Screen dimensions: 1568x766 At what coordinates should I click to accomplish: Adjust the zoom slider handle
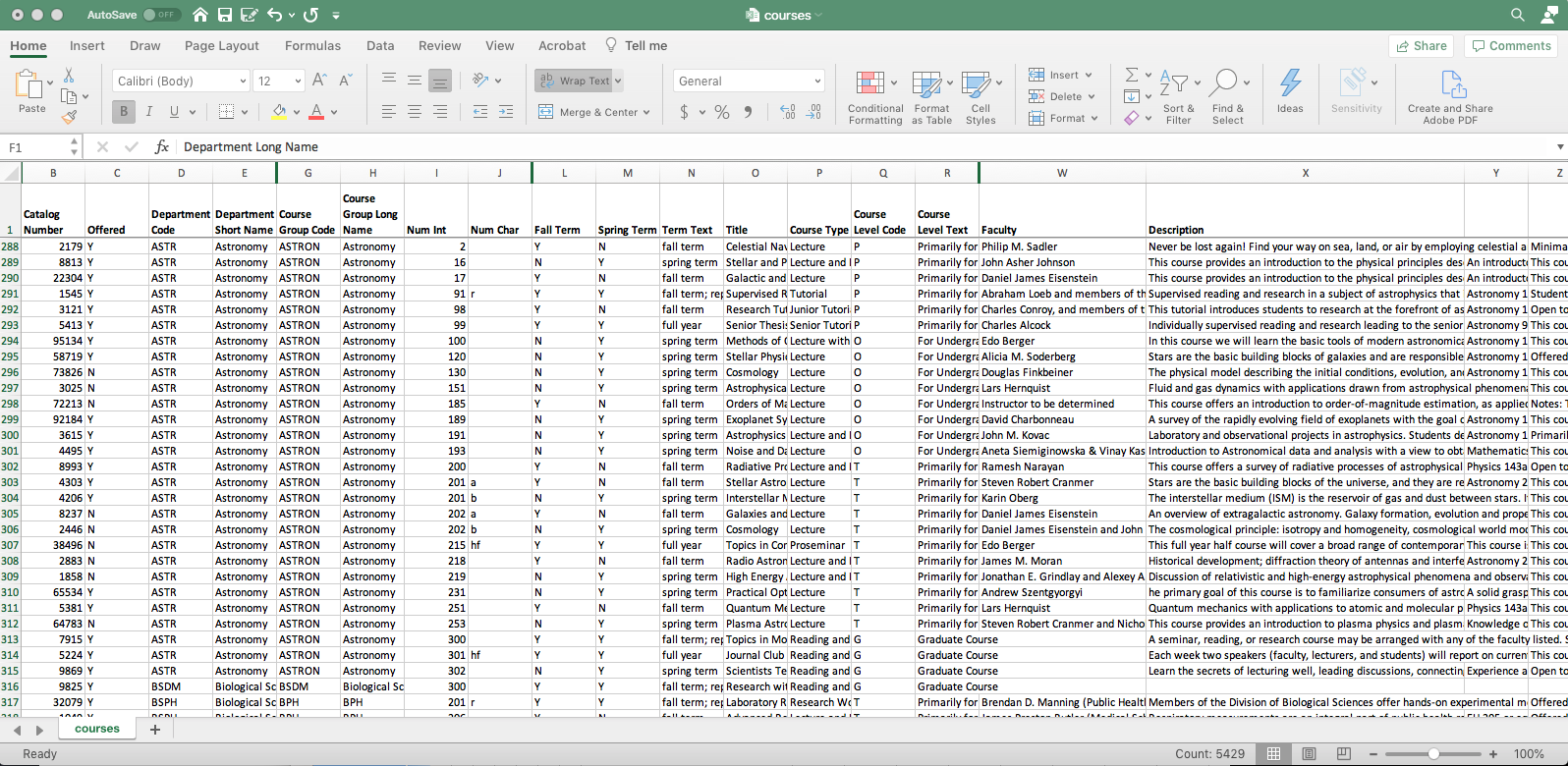click(1433, 754)
